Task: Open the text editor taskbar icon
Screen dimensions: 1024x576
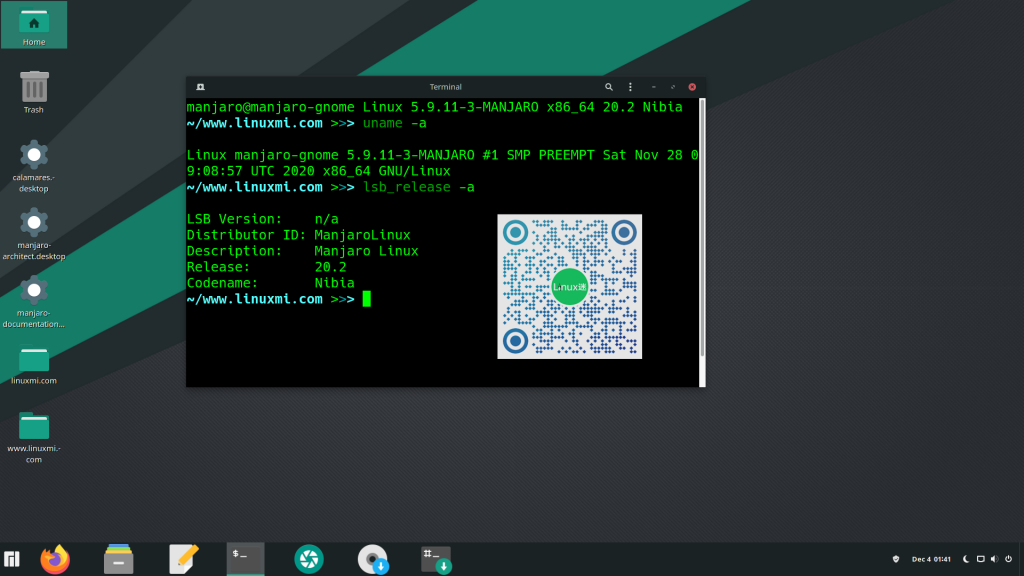Action: (182, 559)
